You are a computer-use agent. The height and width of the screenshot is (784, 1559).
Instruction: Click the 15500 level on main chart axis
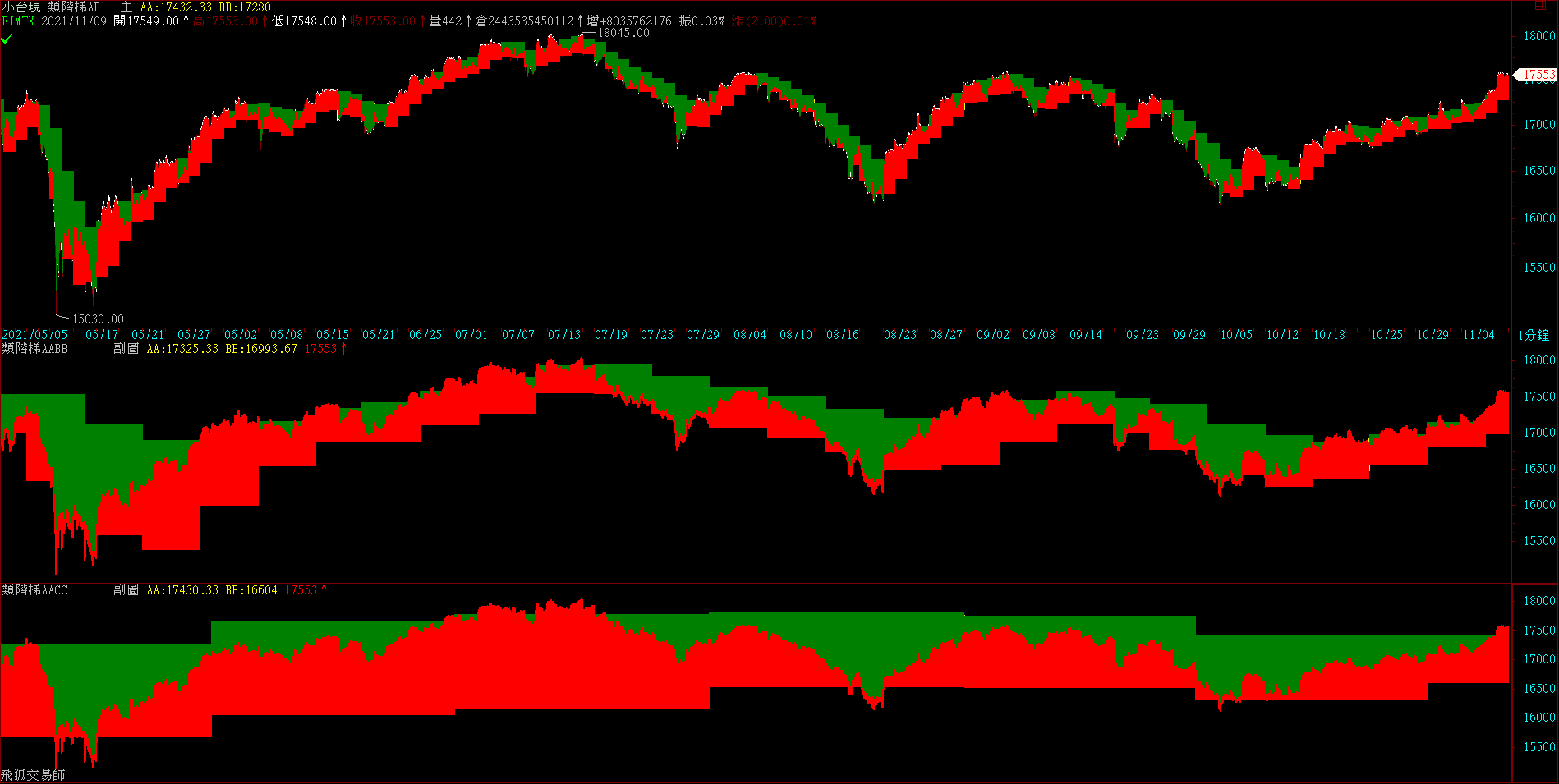coord(1539,268)
